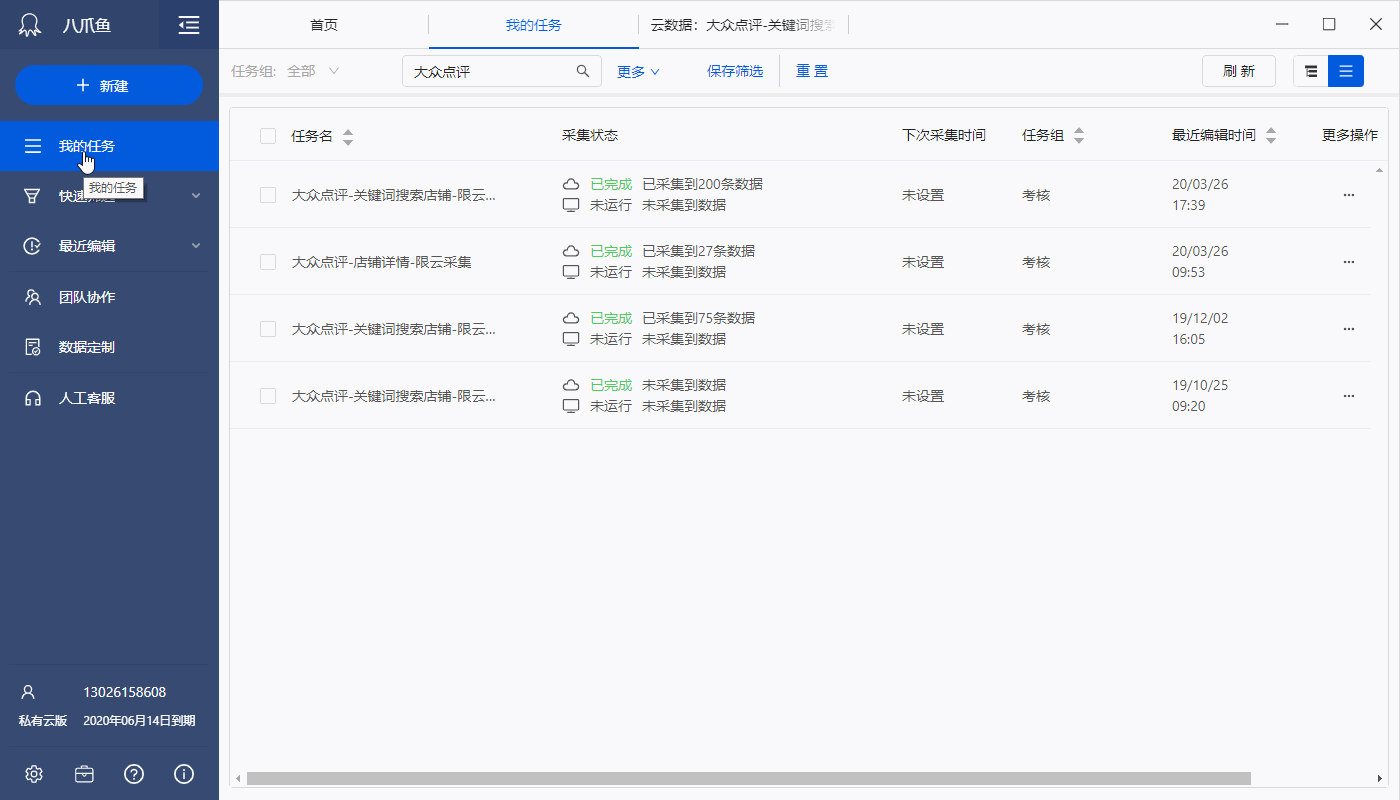Select 我的任务 in the sidebar

click(x=109, y=146)
